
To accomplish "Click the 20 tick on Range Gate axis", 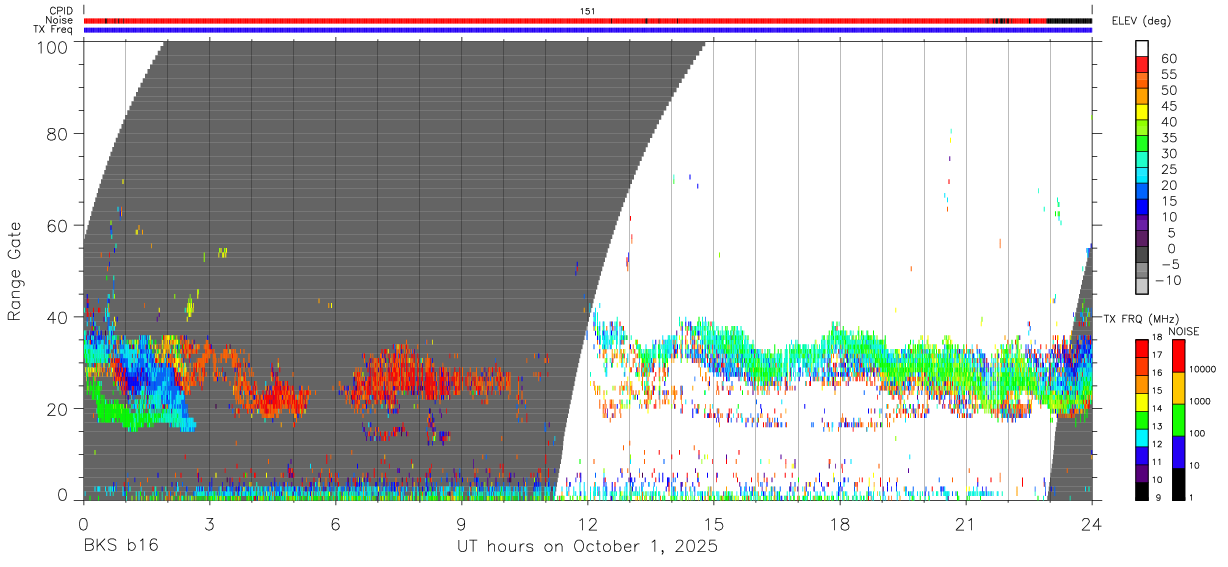I will [60, 409].
